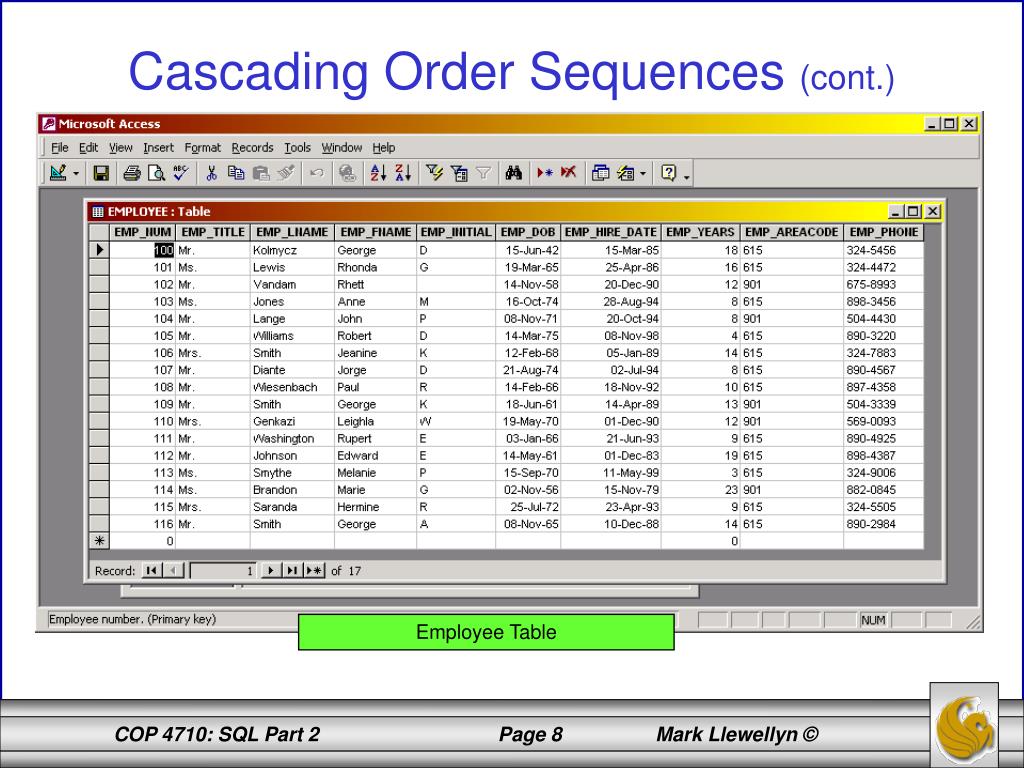The image size is (1024, 768).
Task: Click the last name cell 'Washington'
Action: click(292, 439)
